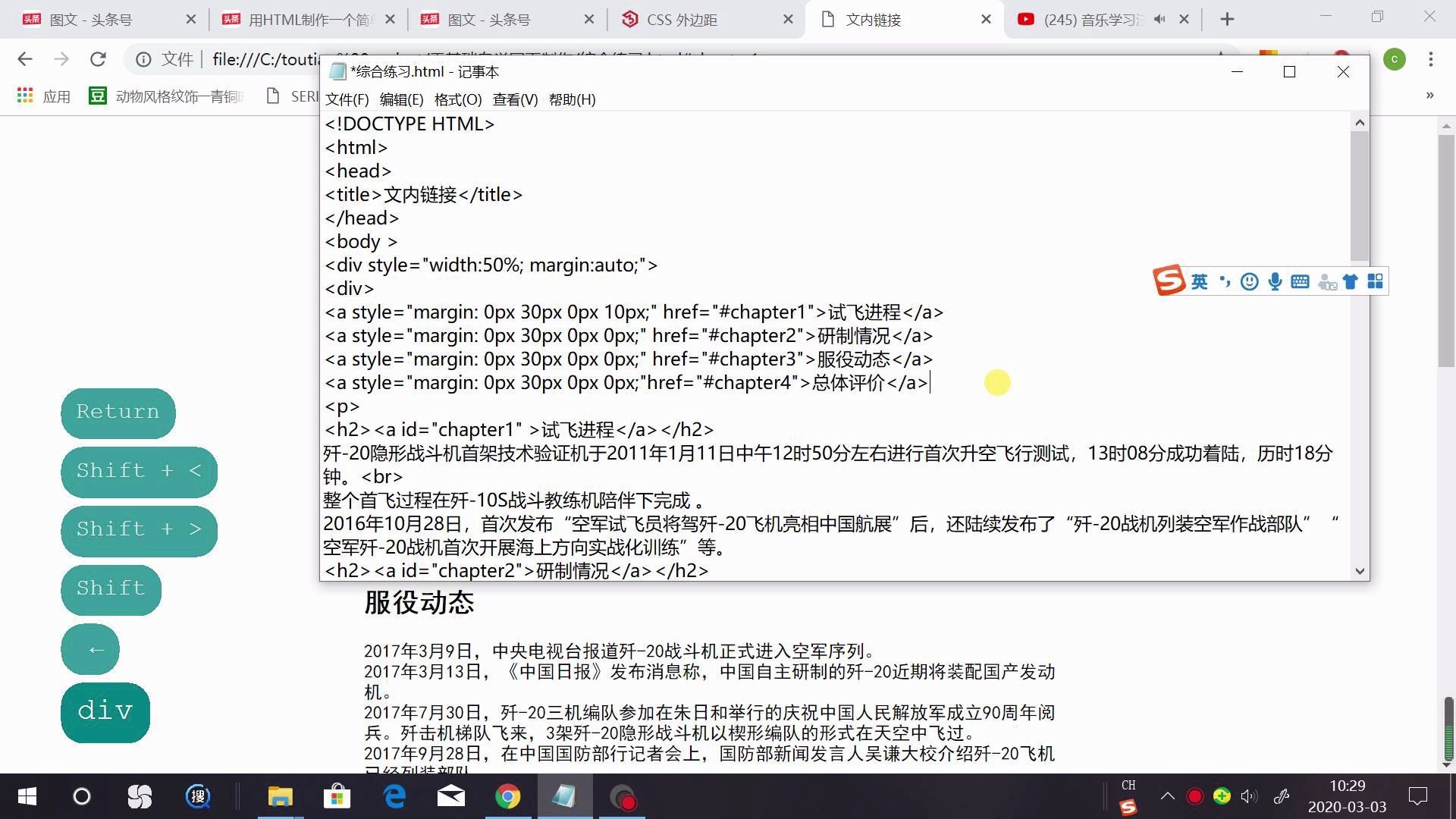1456x819 pixels.
Task: Expand hidden tray icons chevron
Action: click(1168, 795)
